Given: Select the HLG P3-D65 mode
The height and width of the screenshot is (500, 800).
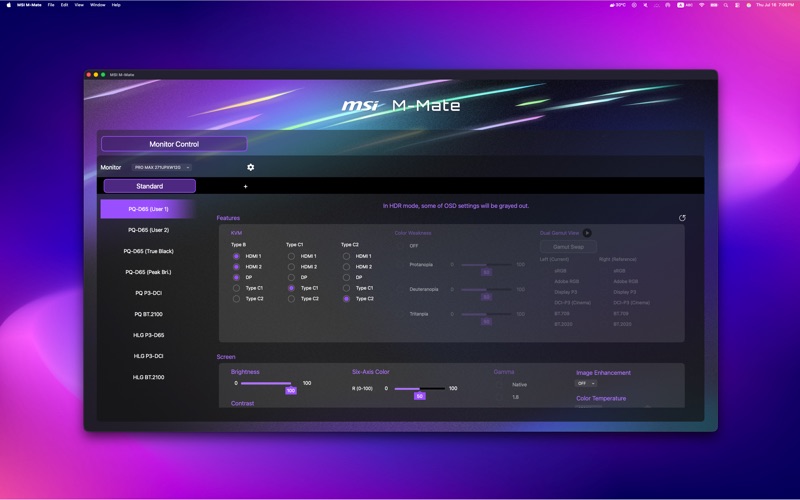Looking at the screenshot, I should click(148, 335).
